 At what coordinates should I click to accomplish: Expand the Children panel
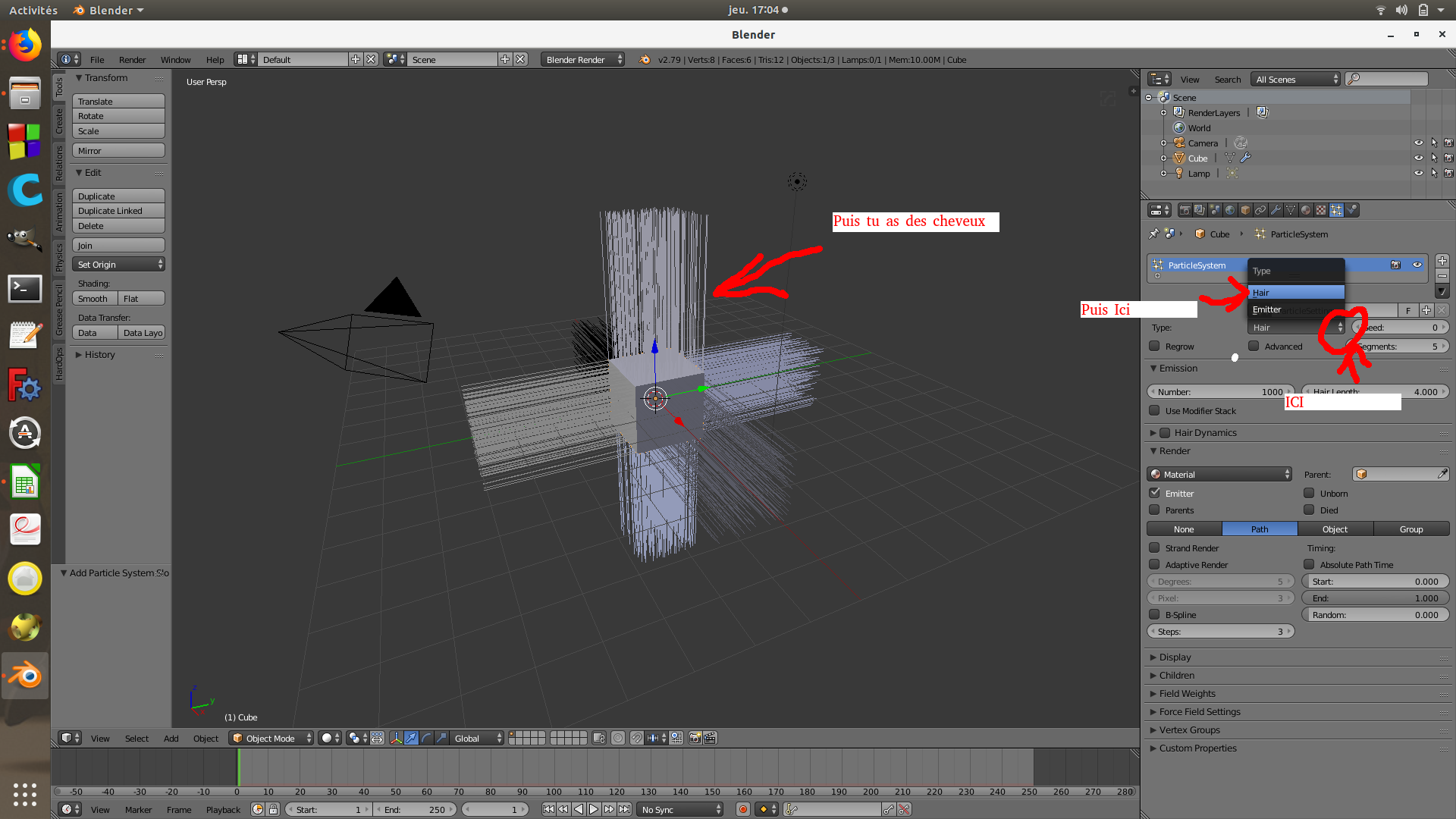coord(1176,675)
